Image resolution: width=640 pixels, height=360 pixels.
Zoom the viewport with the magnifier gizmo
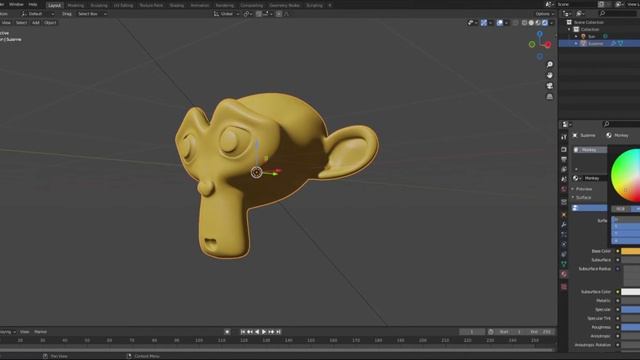[549, 64]
